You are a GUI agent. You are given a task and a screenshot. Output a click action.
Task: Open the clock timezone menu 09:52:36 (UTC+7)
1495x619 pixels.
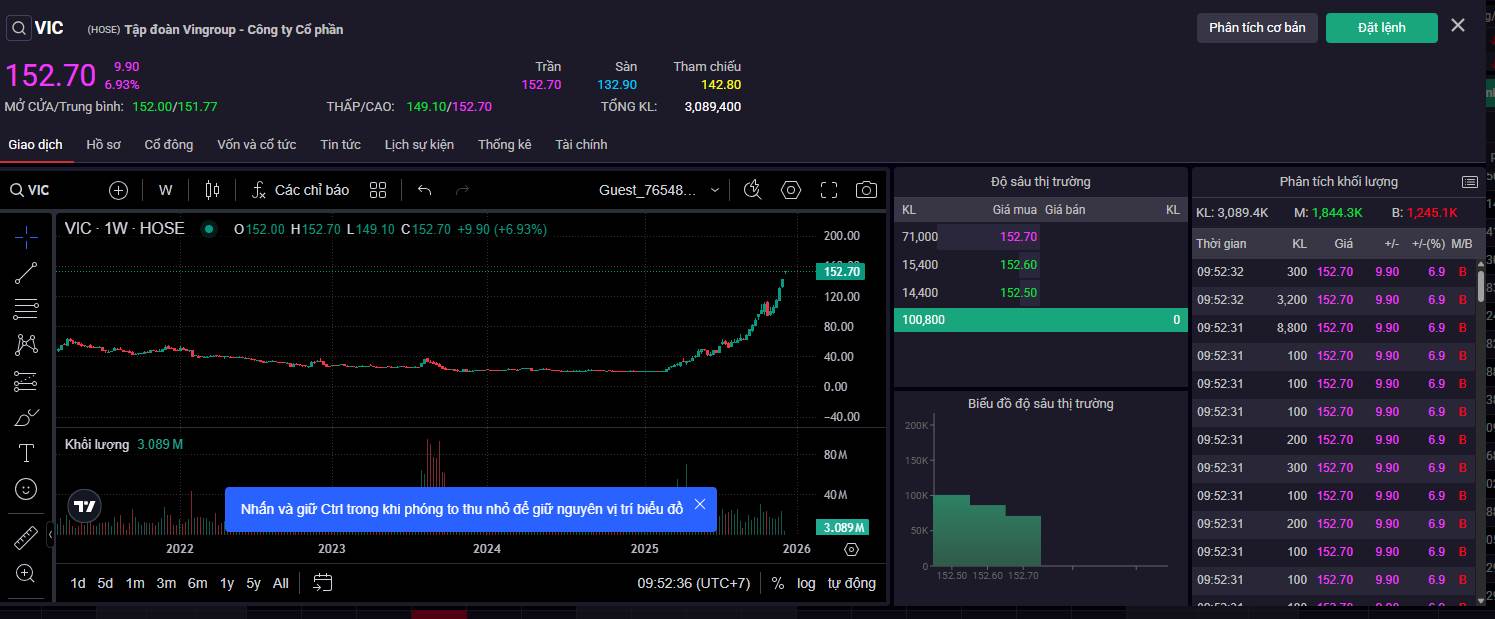694,583
